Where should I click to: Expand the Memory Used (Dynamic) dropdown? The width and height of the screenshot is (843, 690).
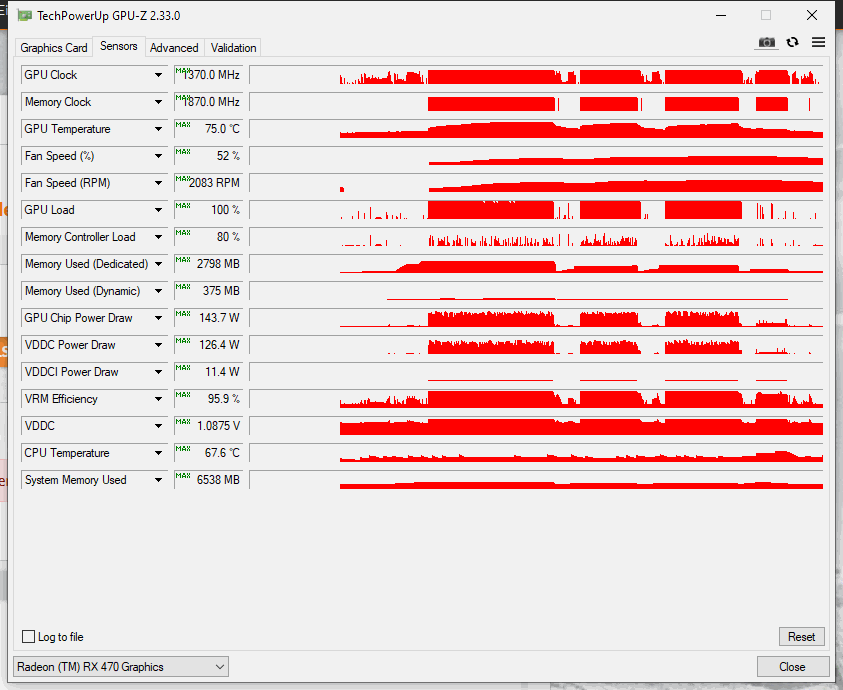[158, 291]
